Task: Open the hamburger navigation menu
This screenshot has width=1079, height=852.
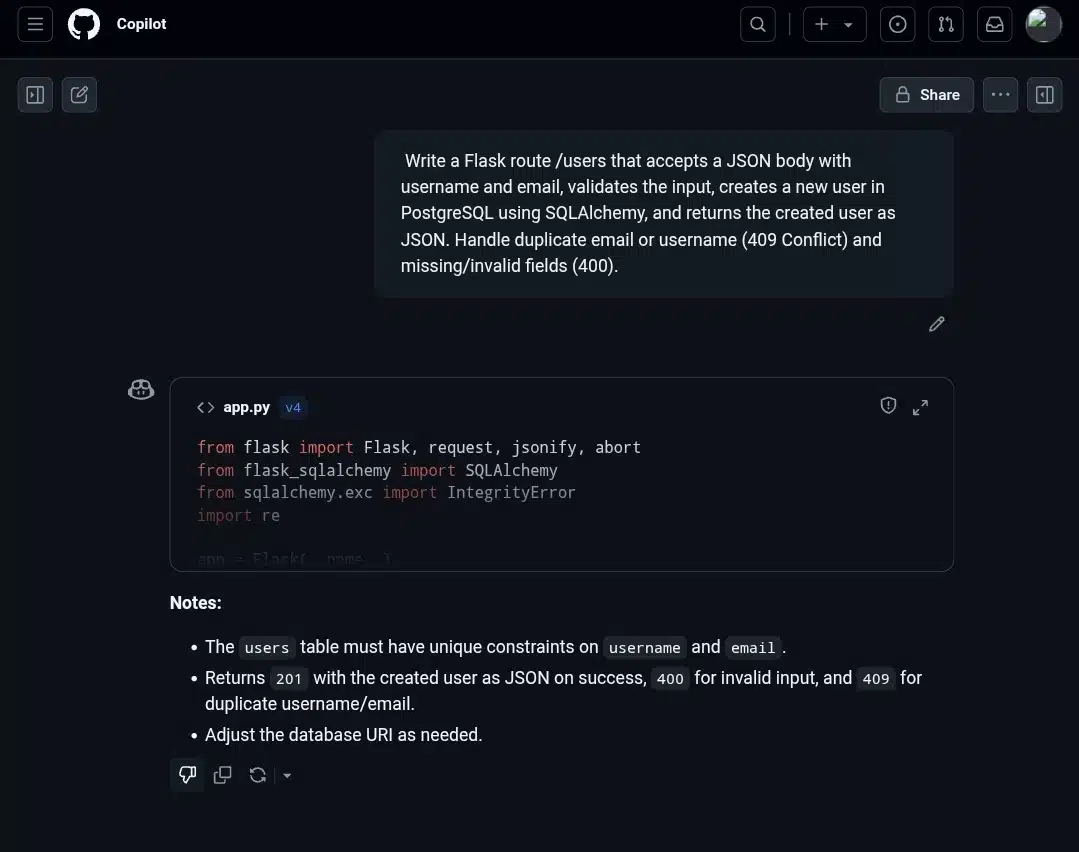Action: 35,24
